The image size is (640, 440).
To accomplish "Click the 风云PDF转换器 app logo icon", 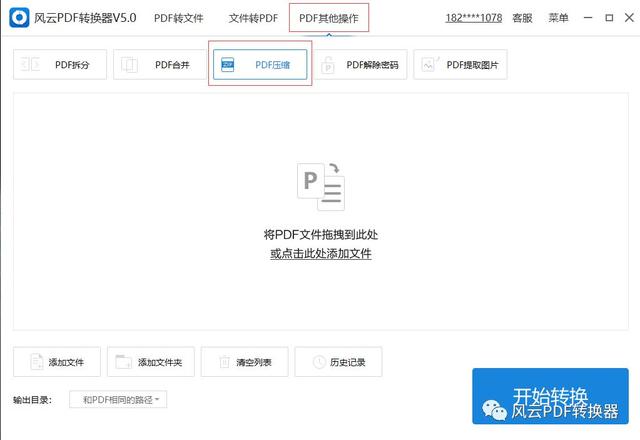I will [19, 18].
